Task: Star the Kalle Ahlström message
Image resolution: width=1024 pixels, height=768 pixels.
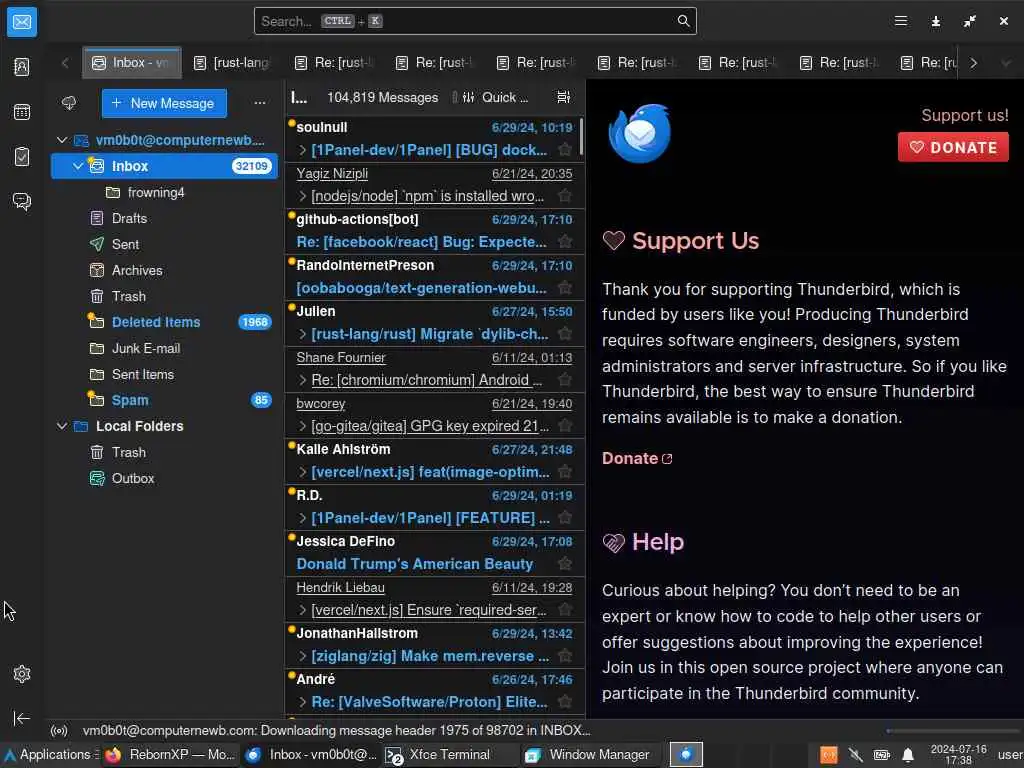Action: [565, 472]
